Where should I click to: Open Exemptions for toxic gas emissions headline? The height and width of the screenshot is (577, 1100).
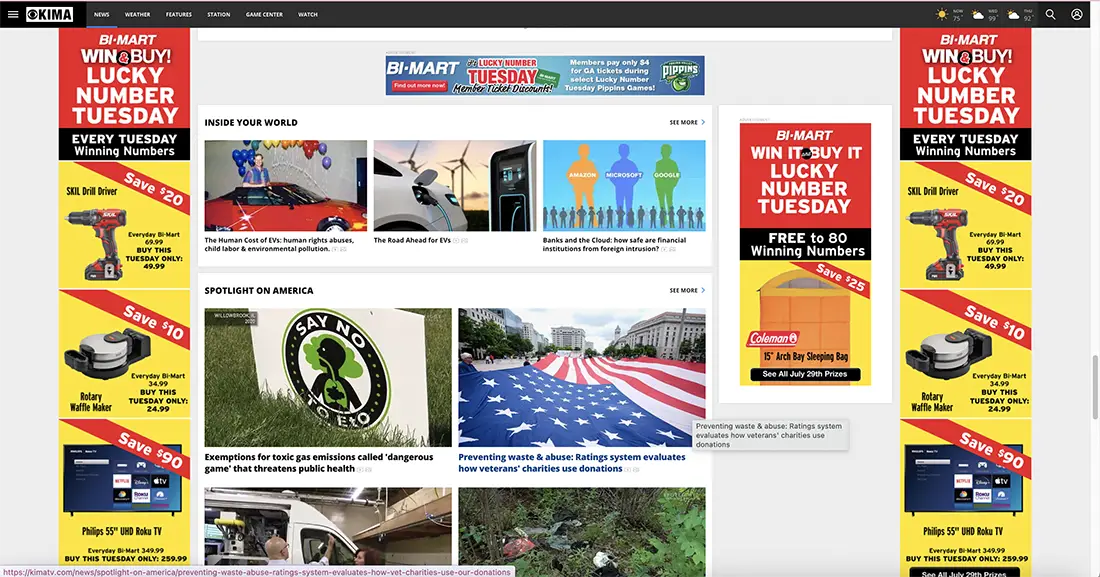click(319, 463)
